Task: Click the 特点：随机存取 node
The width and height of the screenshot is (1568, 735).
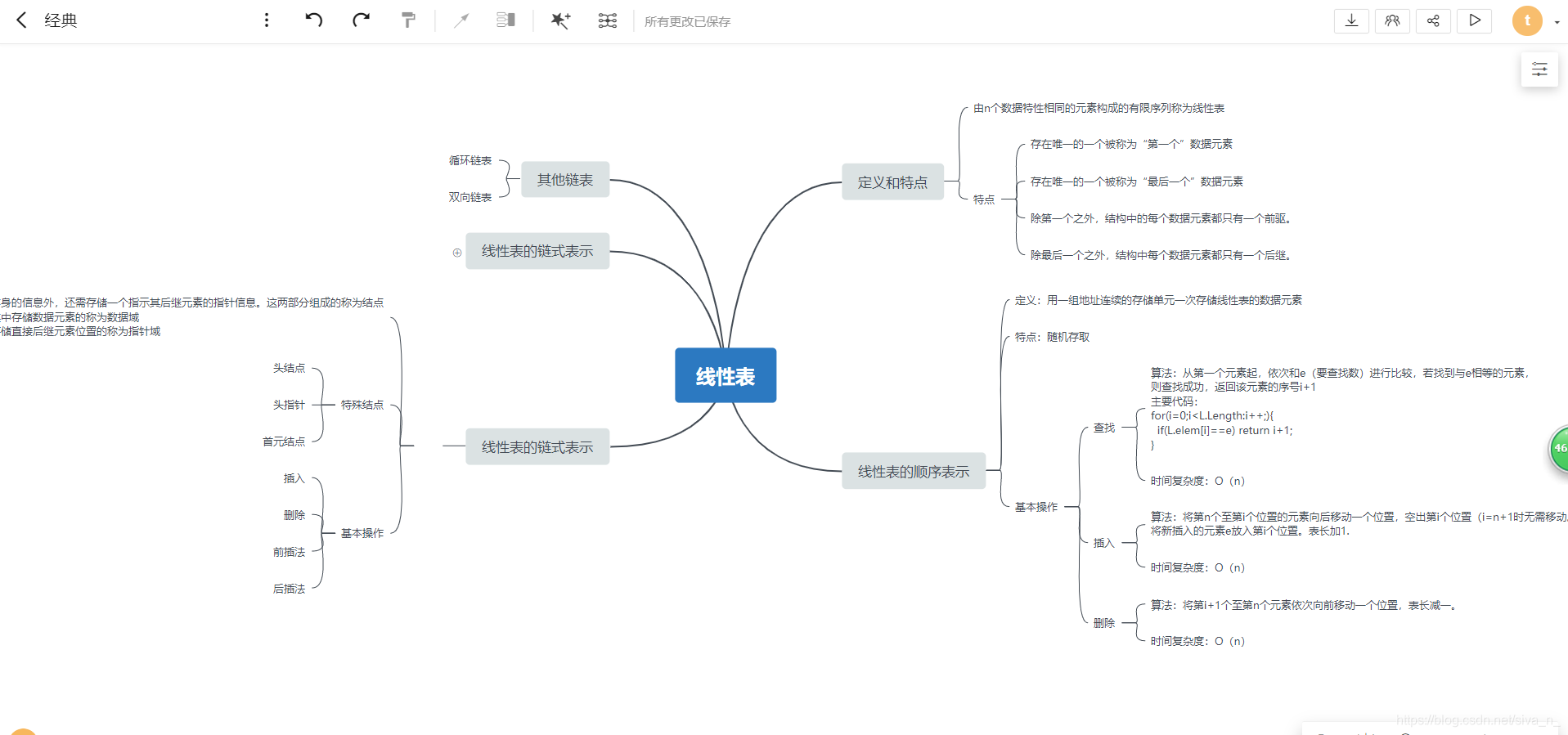Action: (1052, 337)
